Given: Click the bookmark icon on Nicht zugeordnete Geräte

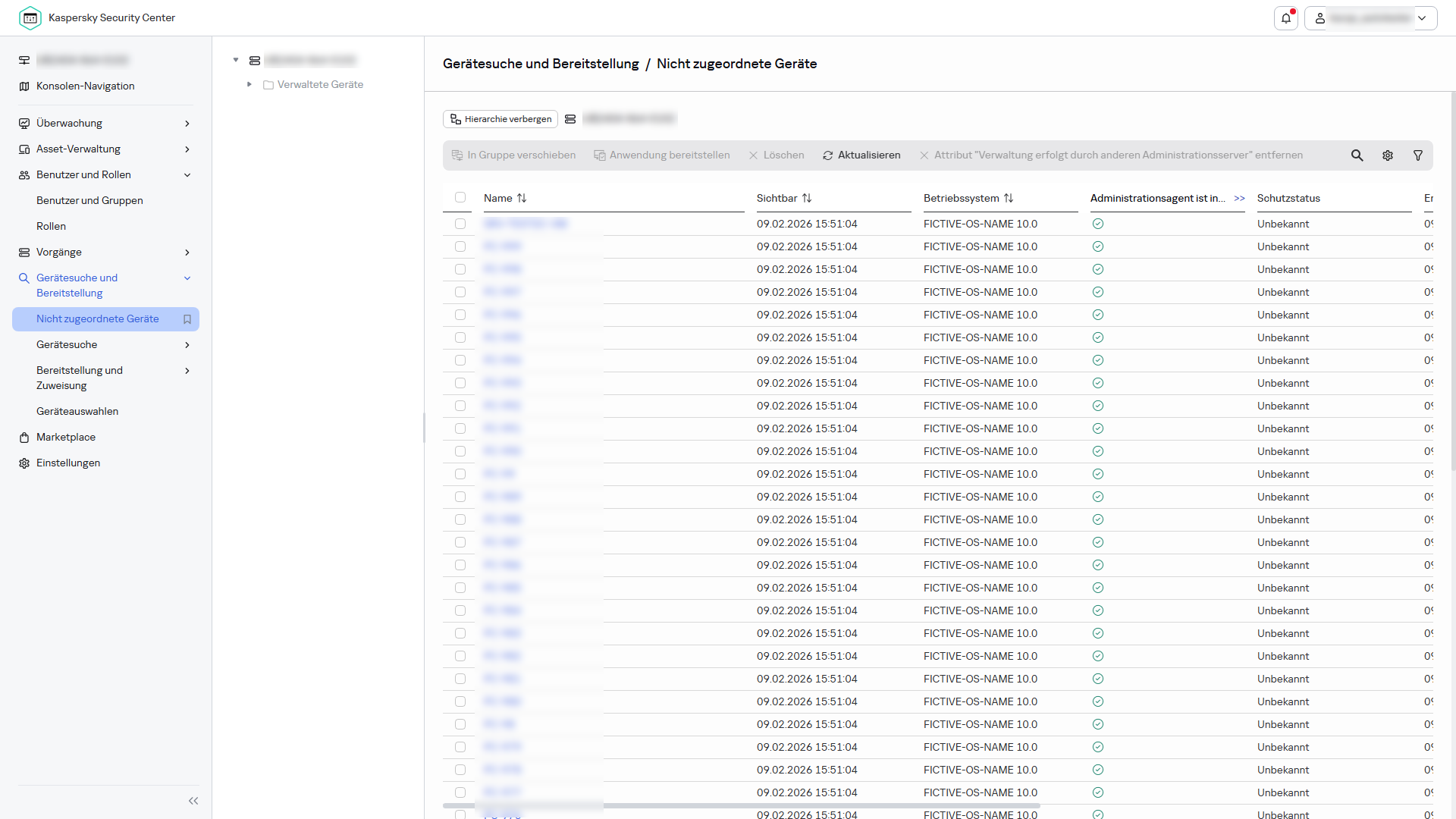Looking at the screenshot, I should pos(187,319).
